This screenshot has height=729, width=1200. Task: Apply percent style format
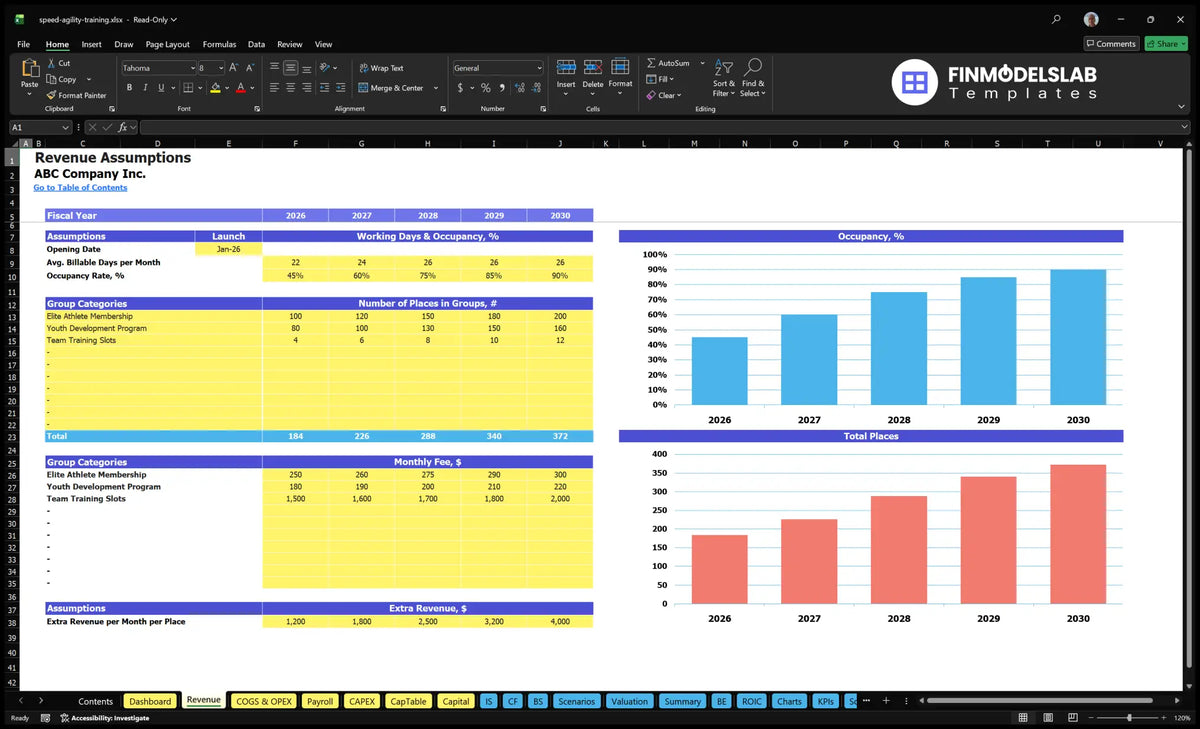(486, 88)
